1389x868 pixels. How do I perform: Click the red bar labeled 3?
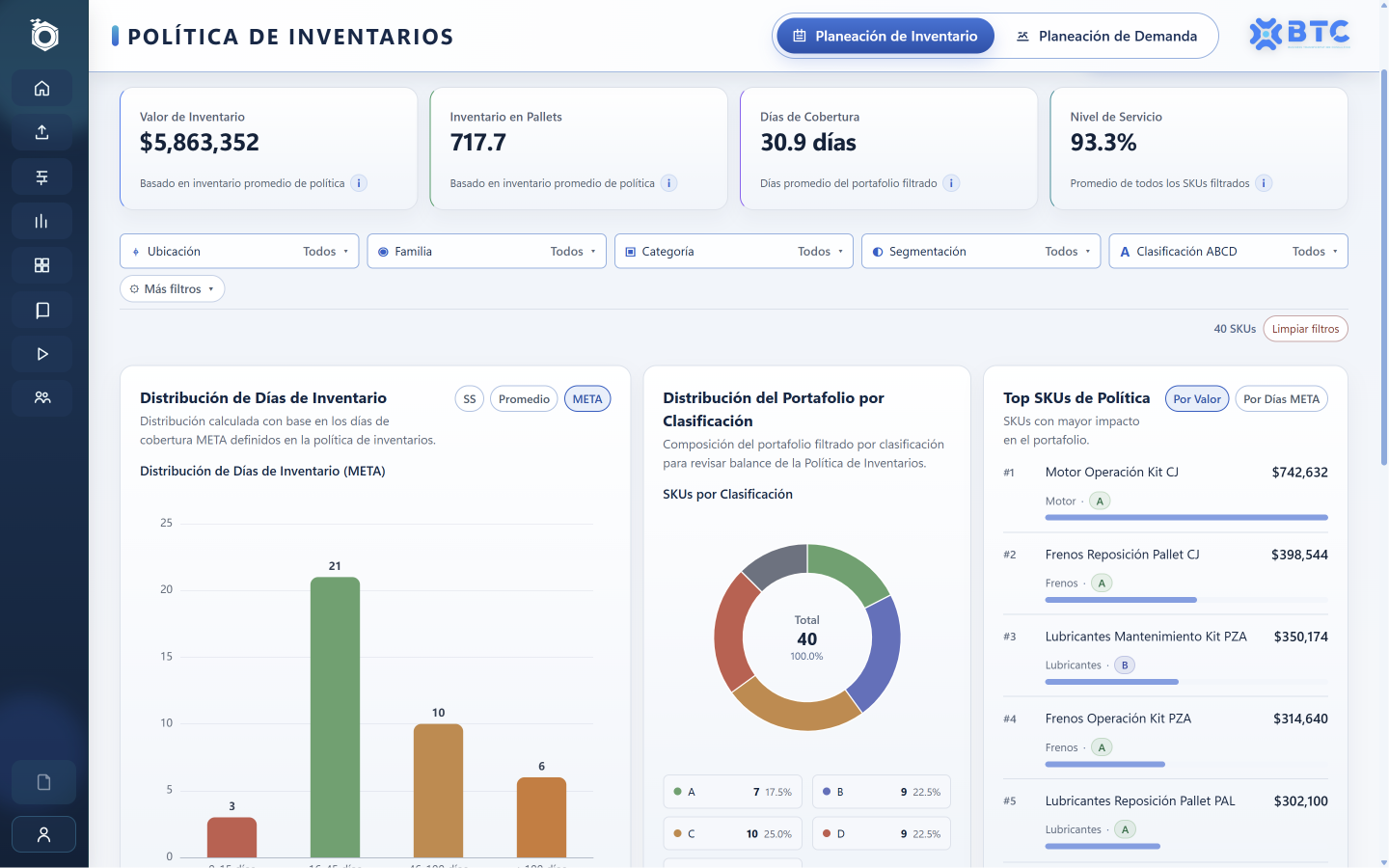pyautogui.click(x=231, y=837)
